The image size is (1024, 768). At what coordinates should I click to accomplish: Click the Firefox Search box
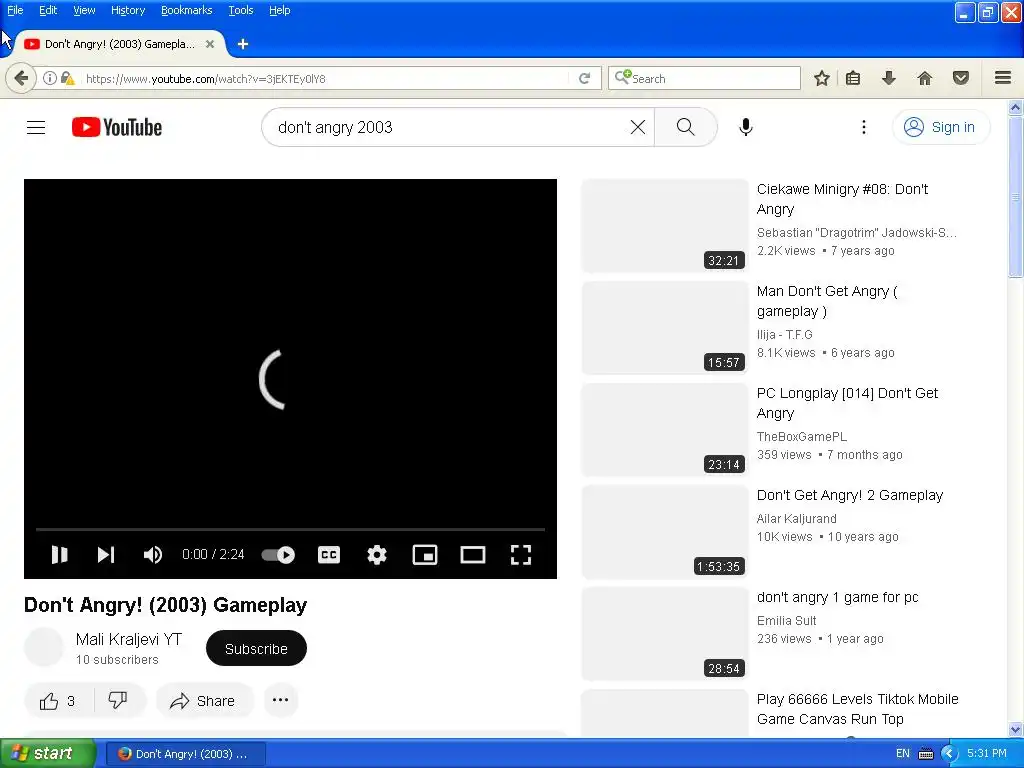click(704, 78)
